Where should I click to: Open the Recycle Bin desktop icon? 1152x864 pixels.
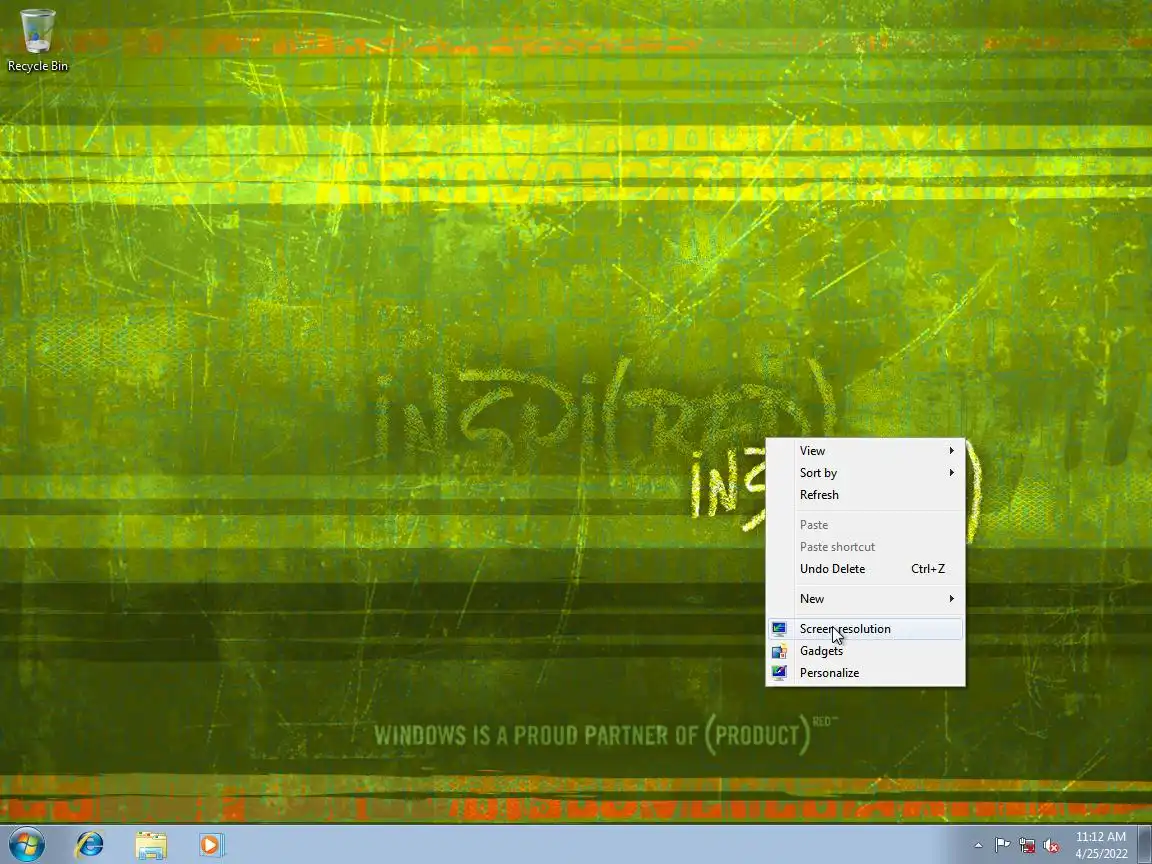point(37,40)
